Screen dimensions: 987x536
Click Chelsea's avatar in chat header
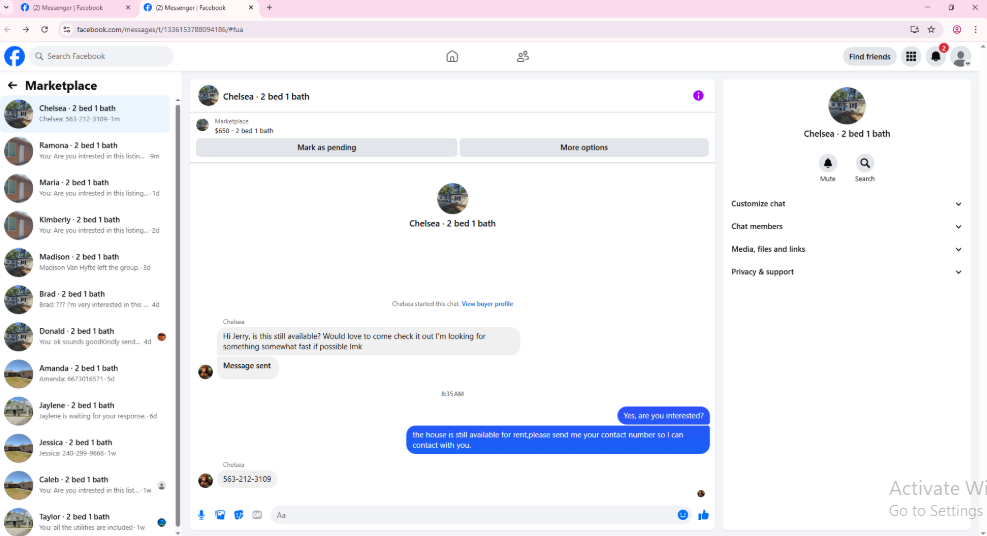click(x=208, y=96)
